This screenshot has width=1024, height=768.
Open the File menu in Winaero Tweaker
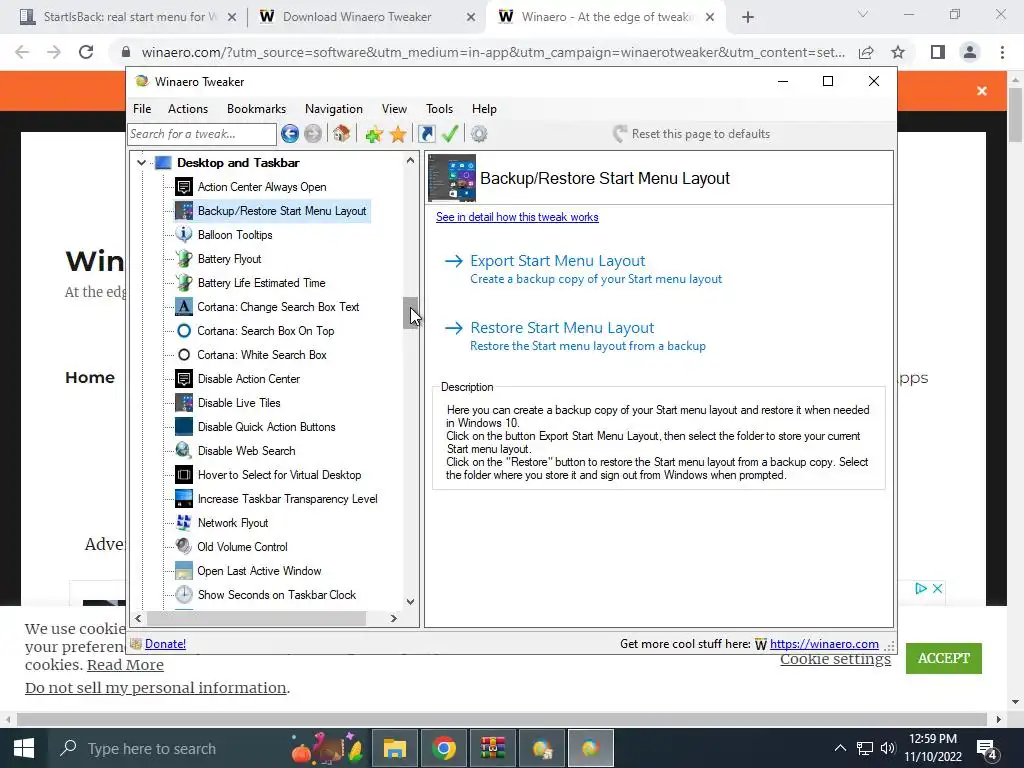pos(142,109)
